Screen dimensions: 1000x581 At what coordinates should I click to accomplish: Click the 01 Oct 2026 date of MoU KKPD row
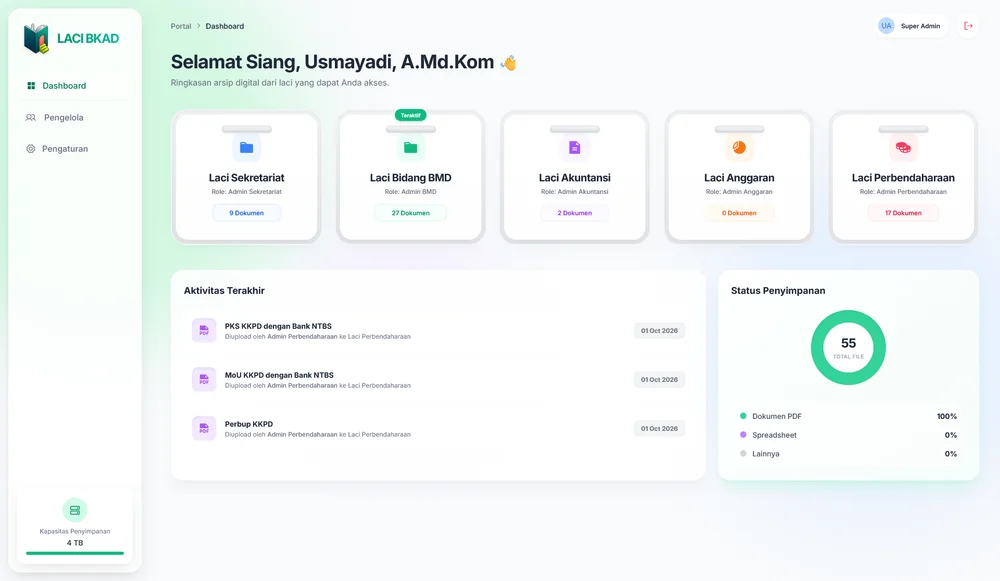click(659, 379)
